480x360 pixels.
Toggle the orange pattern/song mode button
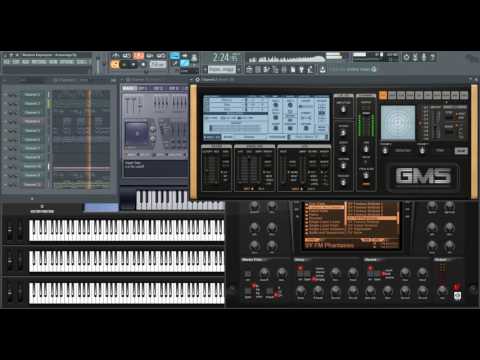pyautogui.click(x=115, y=64)
